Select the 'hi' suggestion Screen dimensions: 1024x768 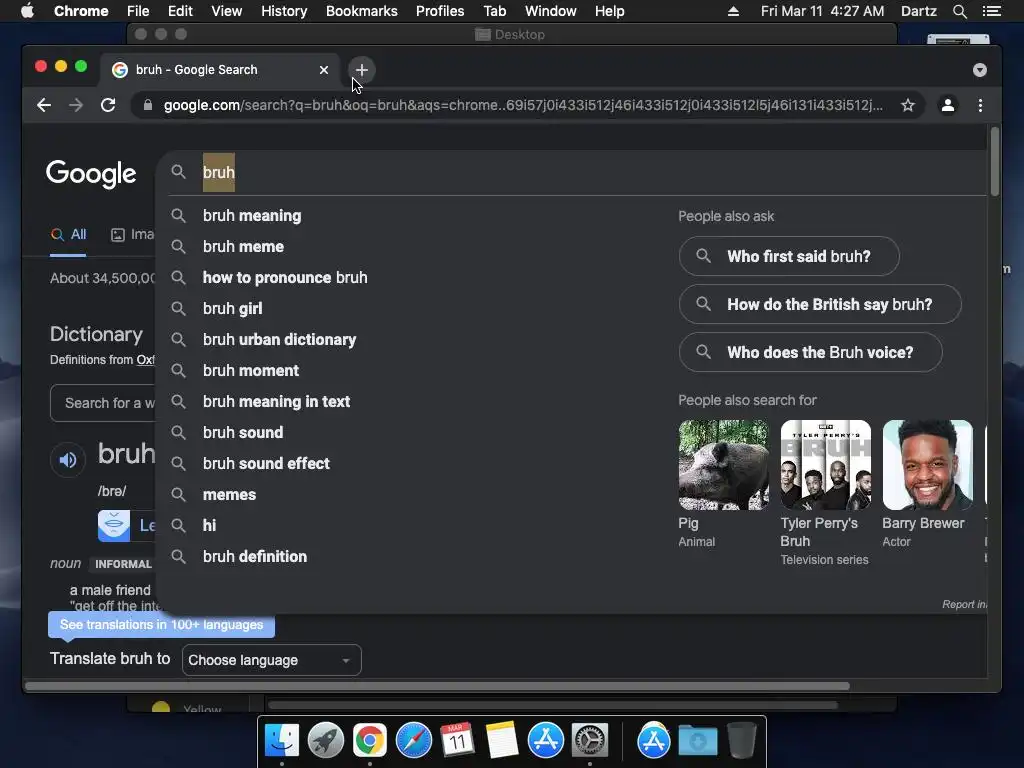click(x=209, y=526)
